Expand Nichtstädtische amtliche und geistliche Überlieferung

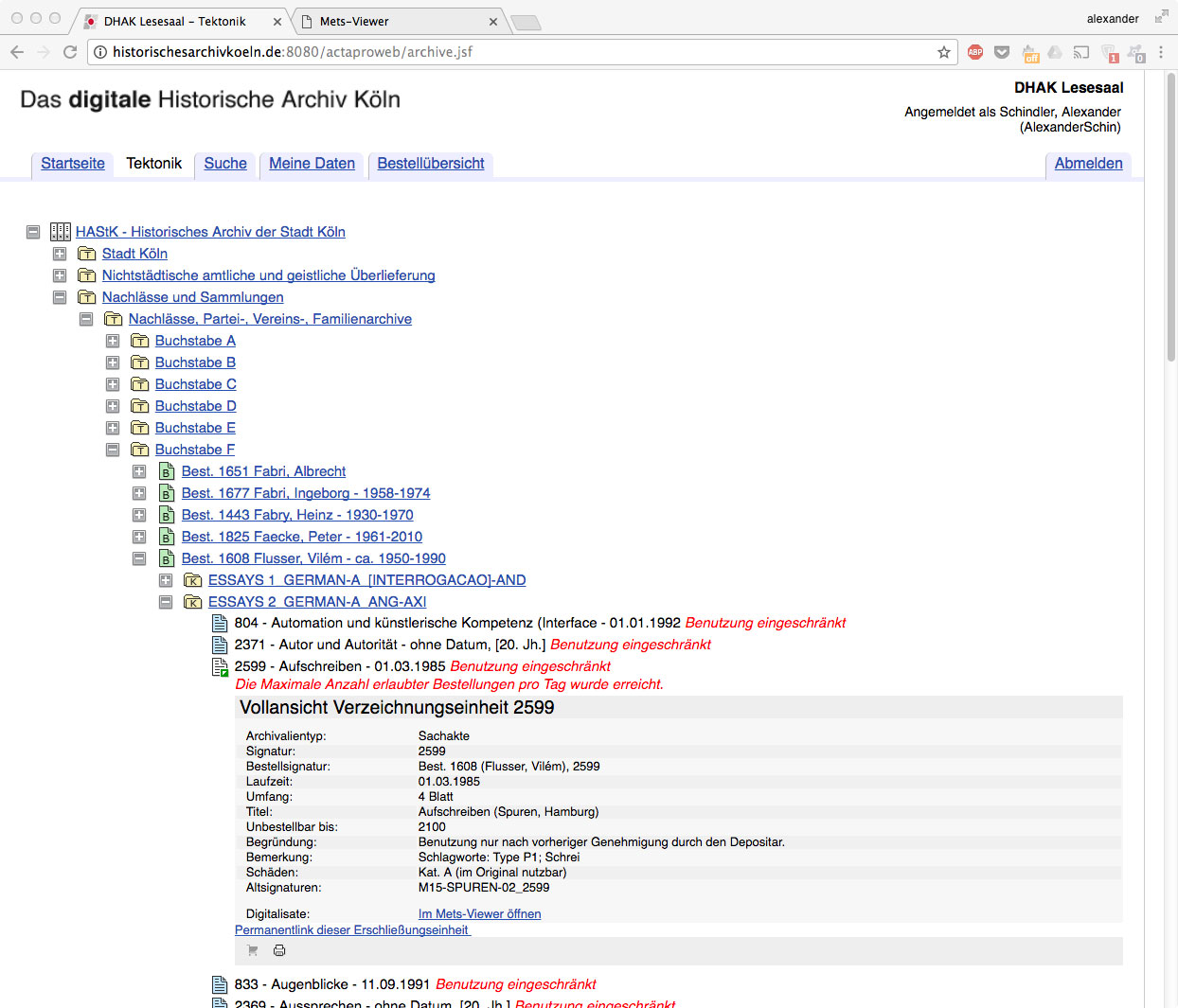pyautogui.click(x=60, y=275)
